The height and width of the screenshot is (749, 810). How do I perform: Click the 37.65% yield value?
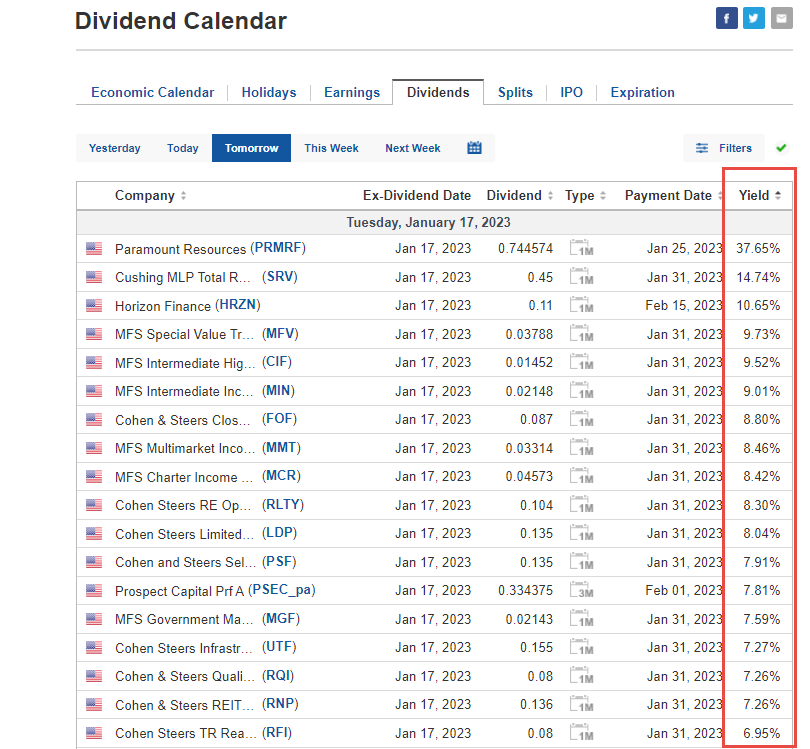758,248
